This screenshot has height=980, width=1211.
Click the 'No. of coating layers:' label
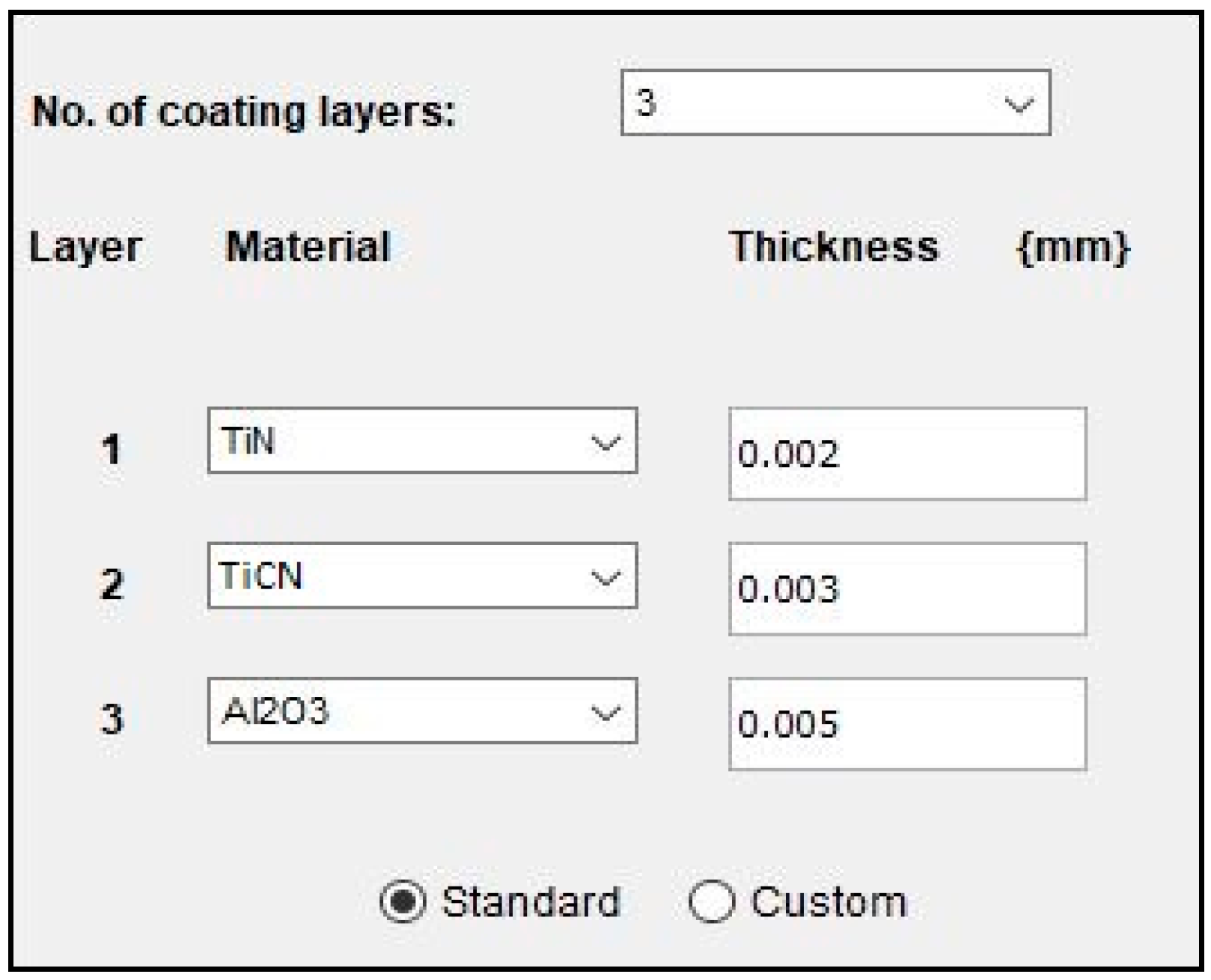pyautogui.click(x=244, y=112)
